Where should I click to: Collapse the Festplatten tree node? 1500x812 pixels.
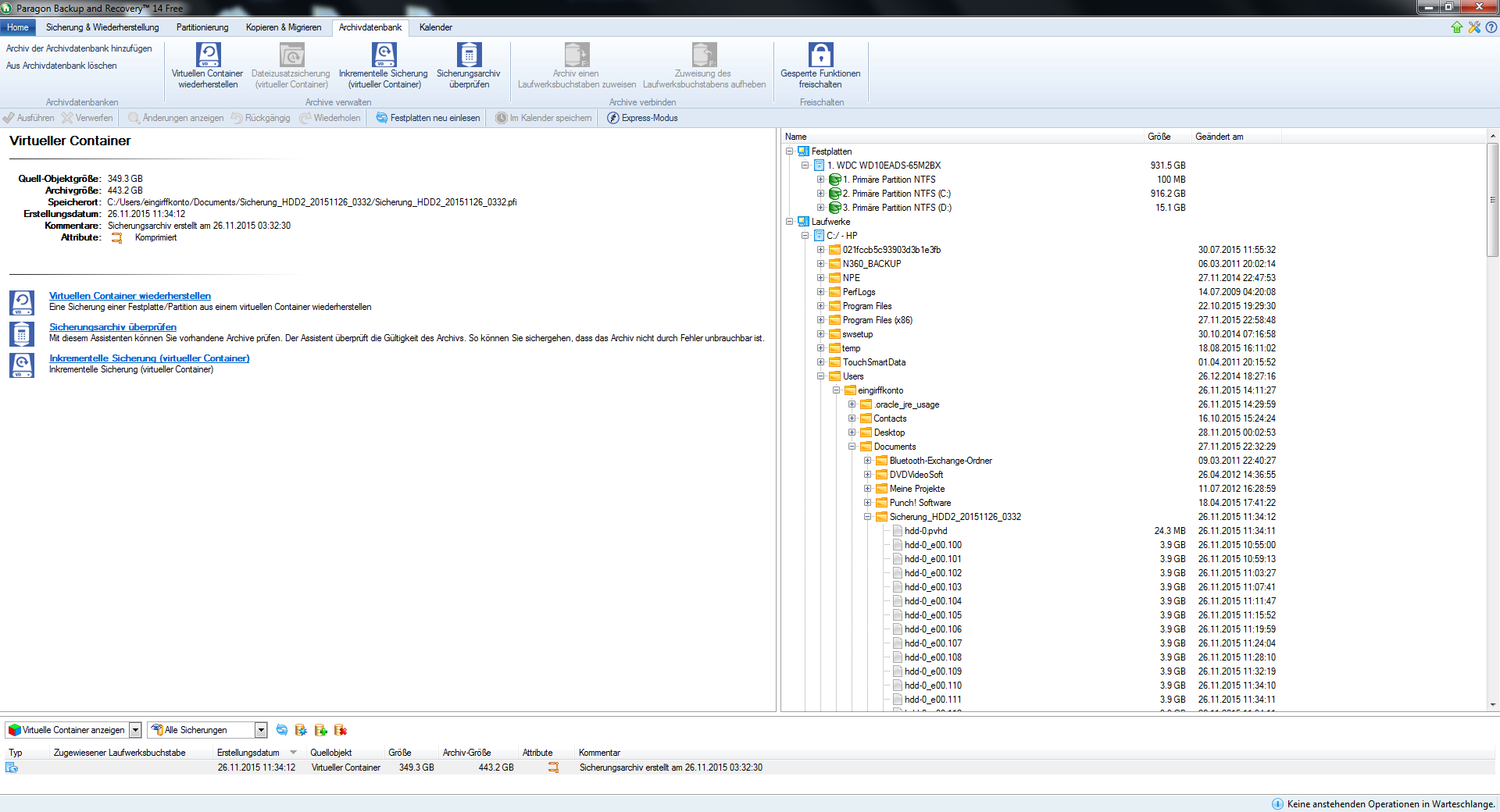[x=789, y=151]
